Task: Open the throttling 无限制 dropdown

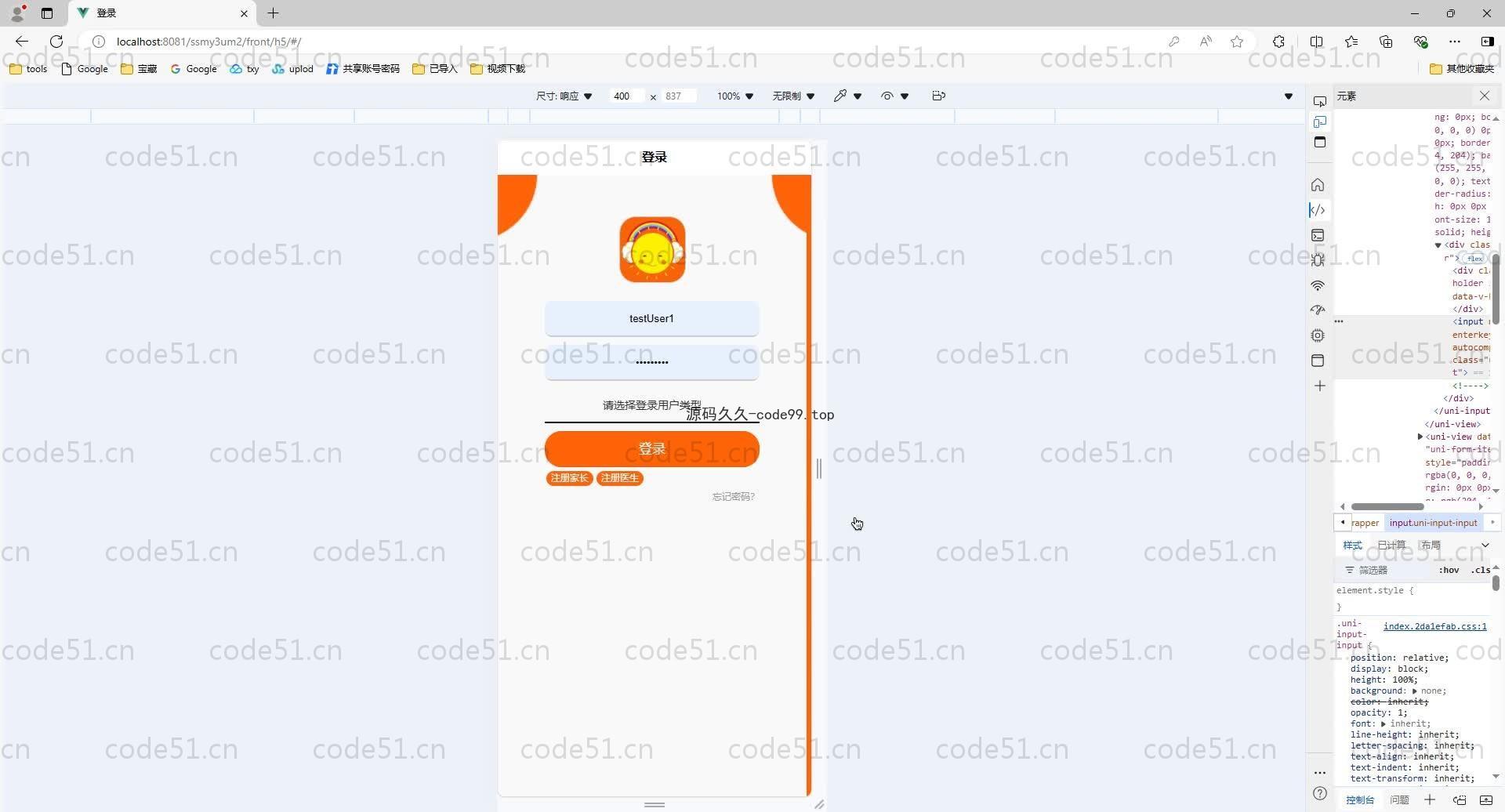Action: 793,96
